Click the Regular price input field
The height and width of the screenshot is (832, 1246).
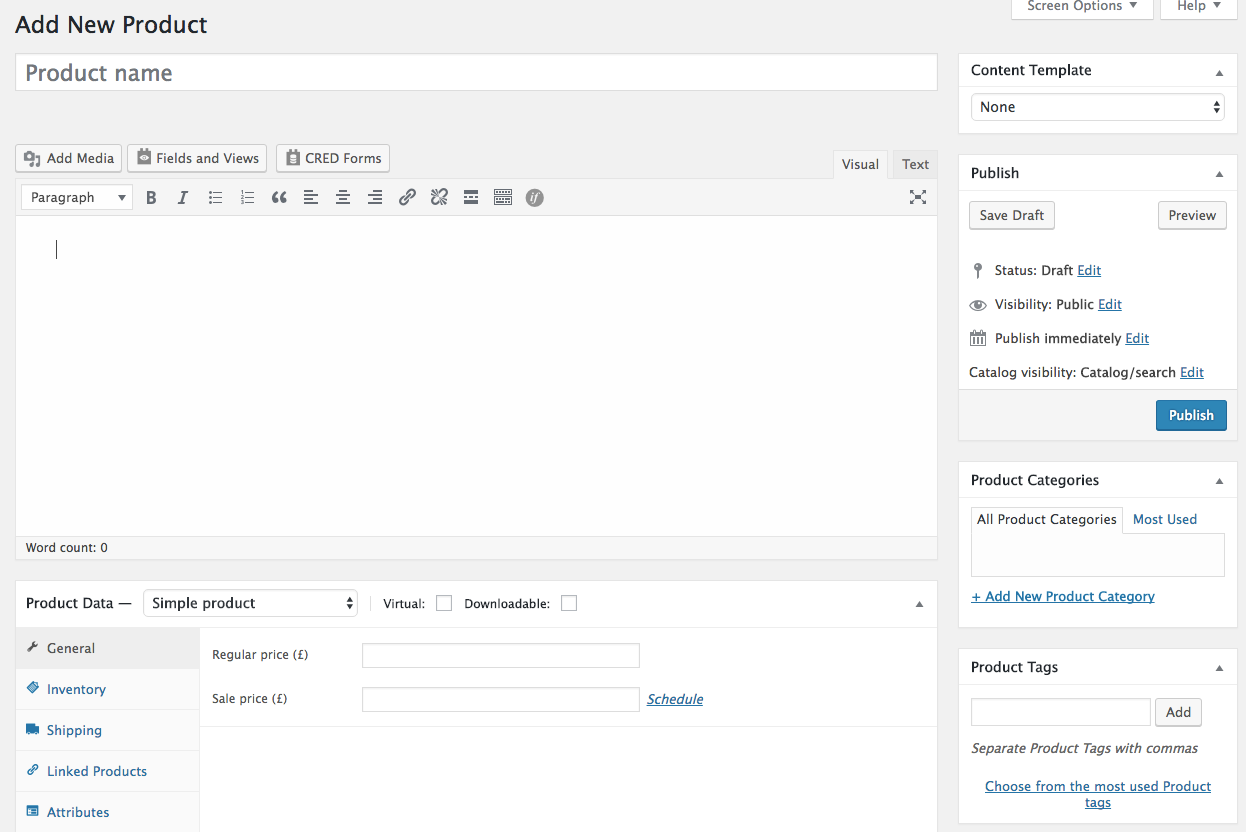501,655
